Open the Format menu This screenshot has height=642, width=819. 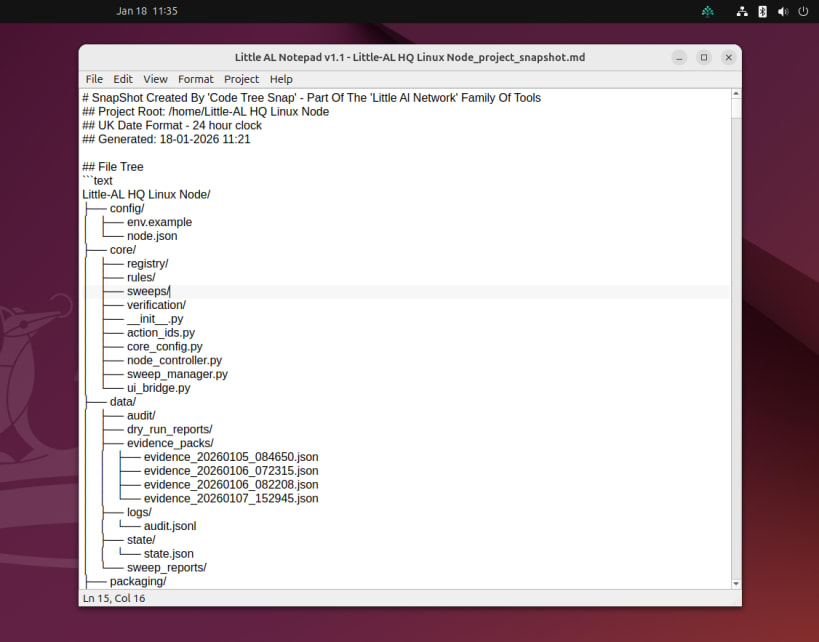[195, 79]
